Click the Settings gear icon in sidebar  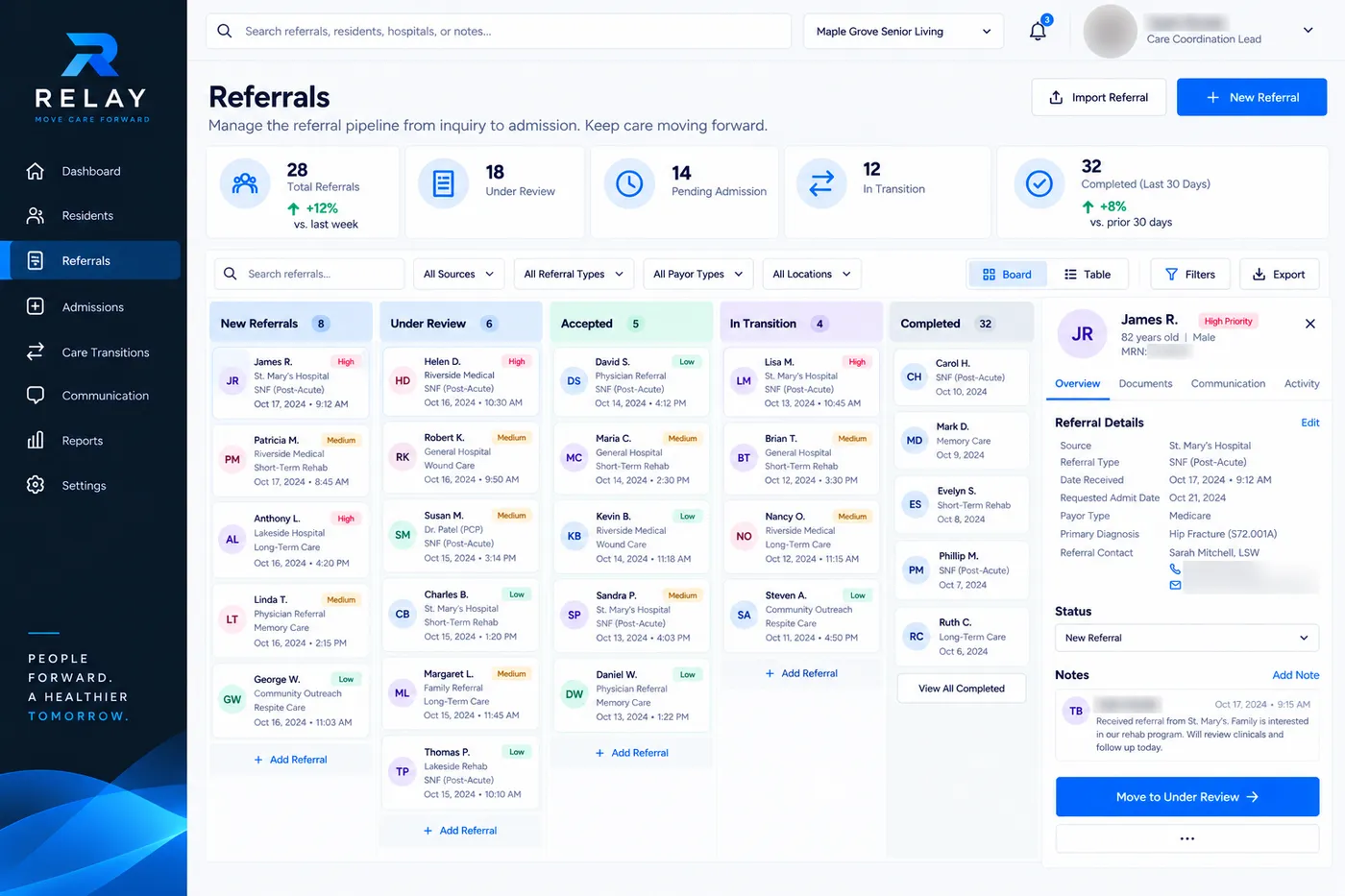[x=36, y=485]
